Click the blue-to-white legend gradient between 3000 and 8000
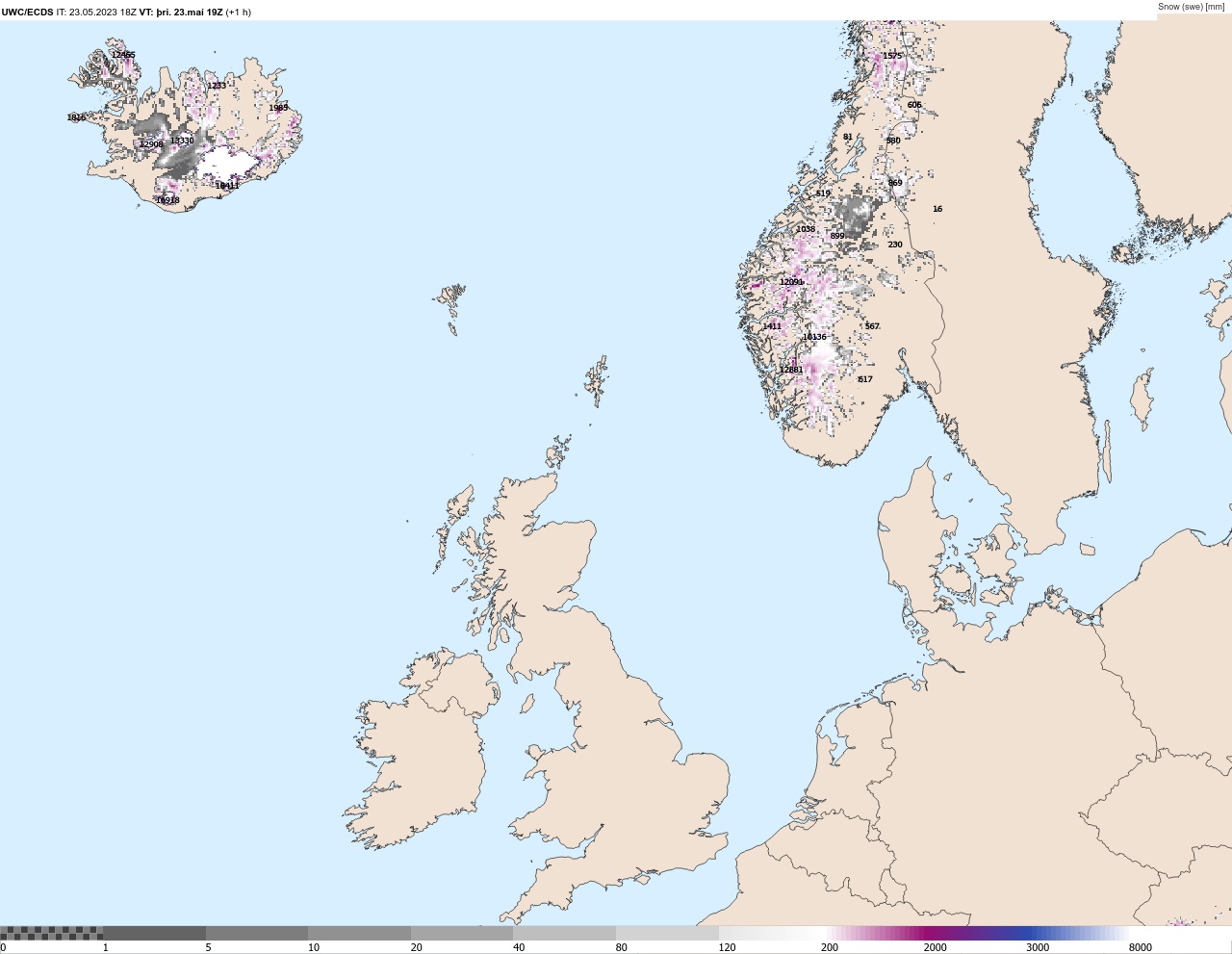 [x=1078, y=933]
